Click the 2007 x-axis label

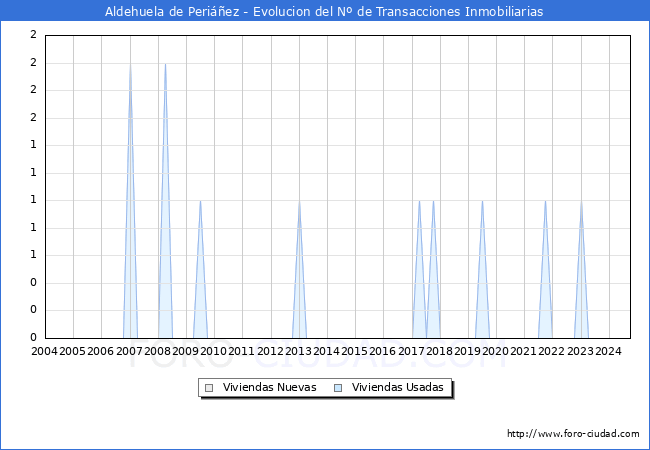(x=129, y=351)
